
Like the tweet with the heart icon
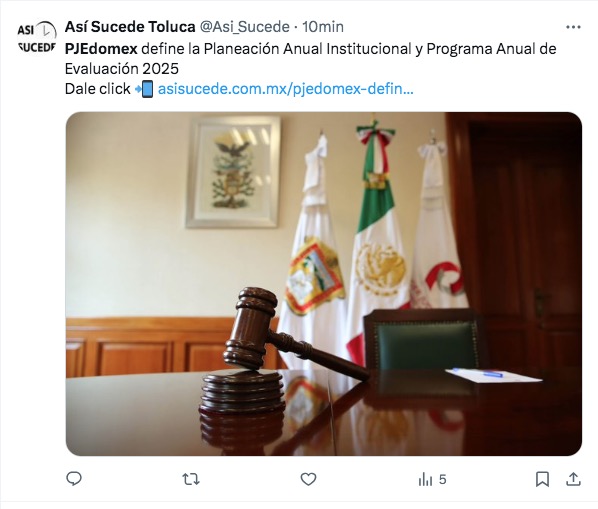[309, 479]
